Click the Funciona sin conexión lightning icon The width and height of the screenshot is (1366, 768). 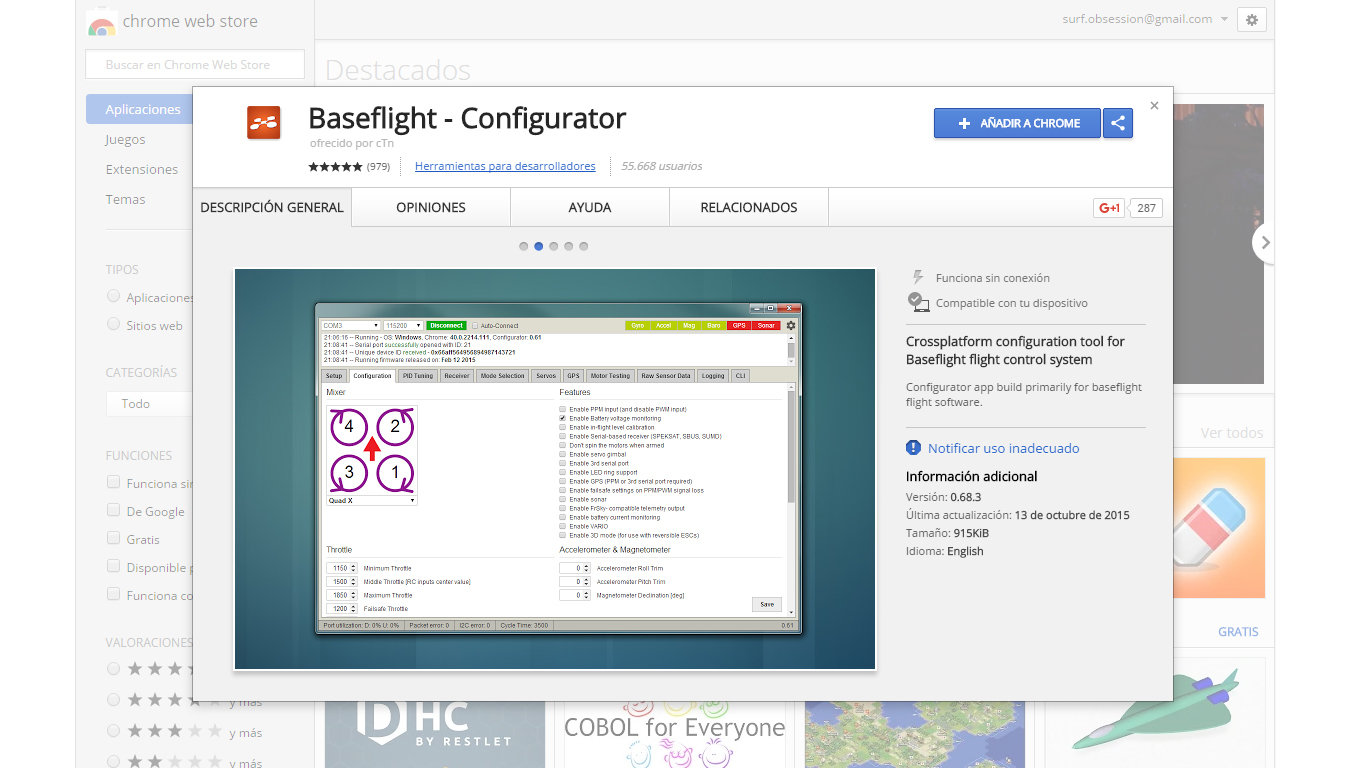point(918,278)
